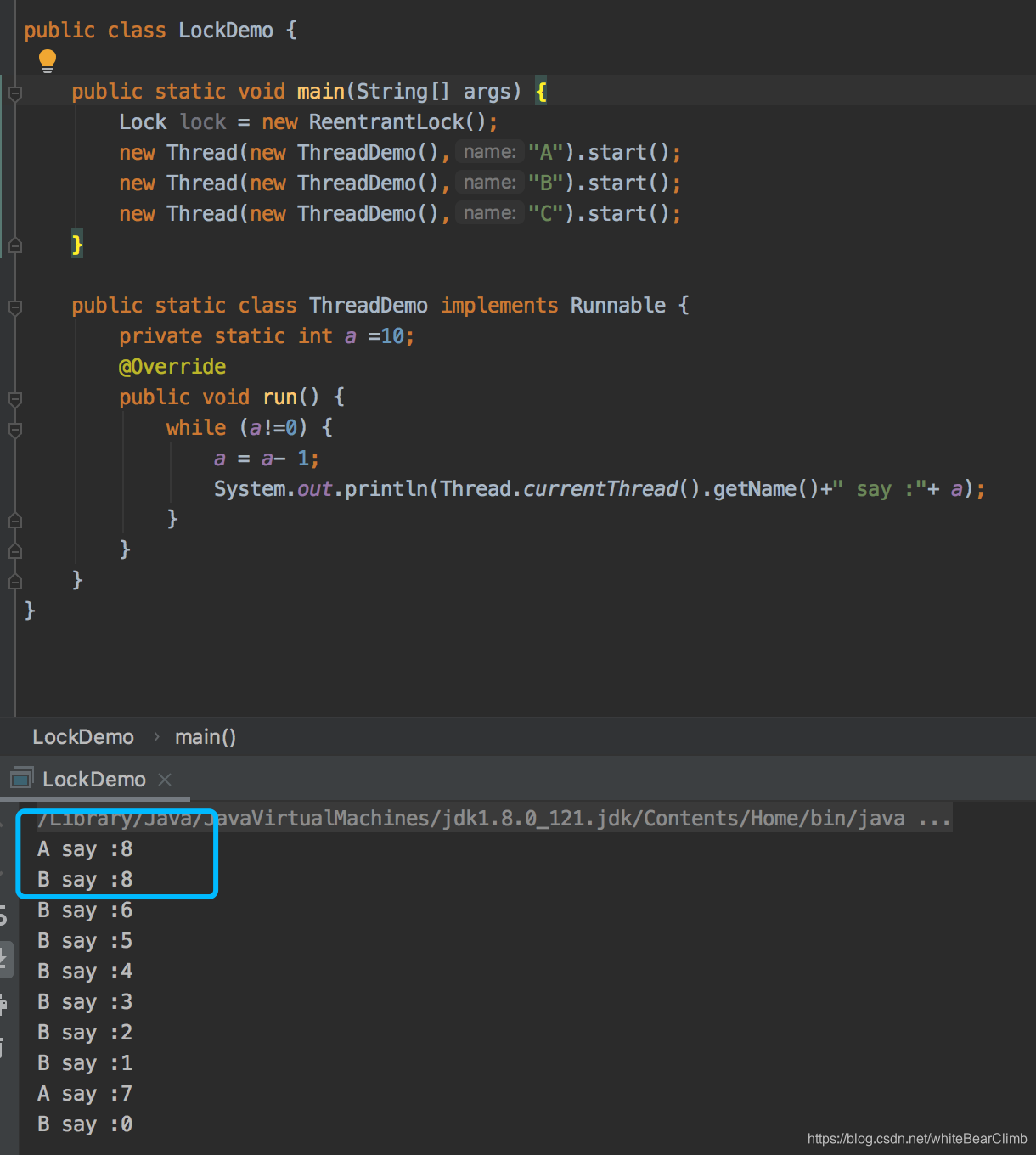Click console line 'B say :0'
The image size is (1036, 1155).
(85, 1124)
